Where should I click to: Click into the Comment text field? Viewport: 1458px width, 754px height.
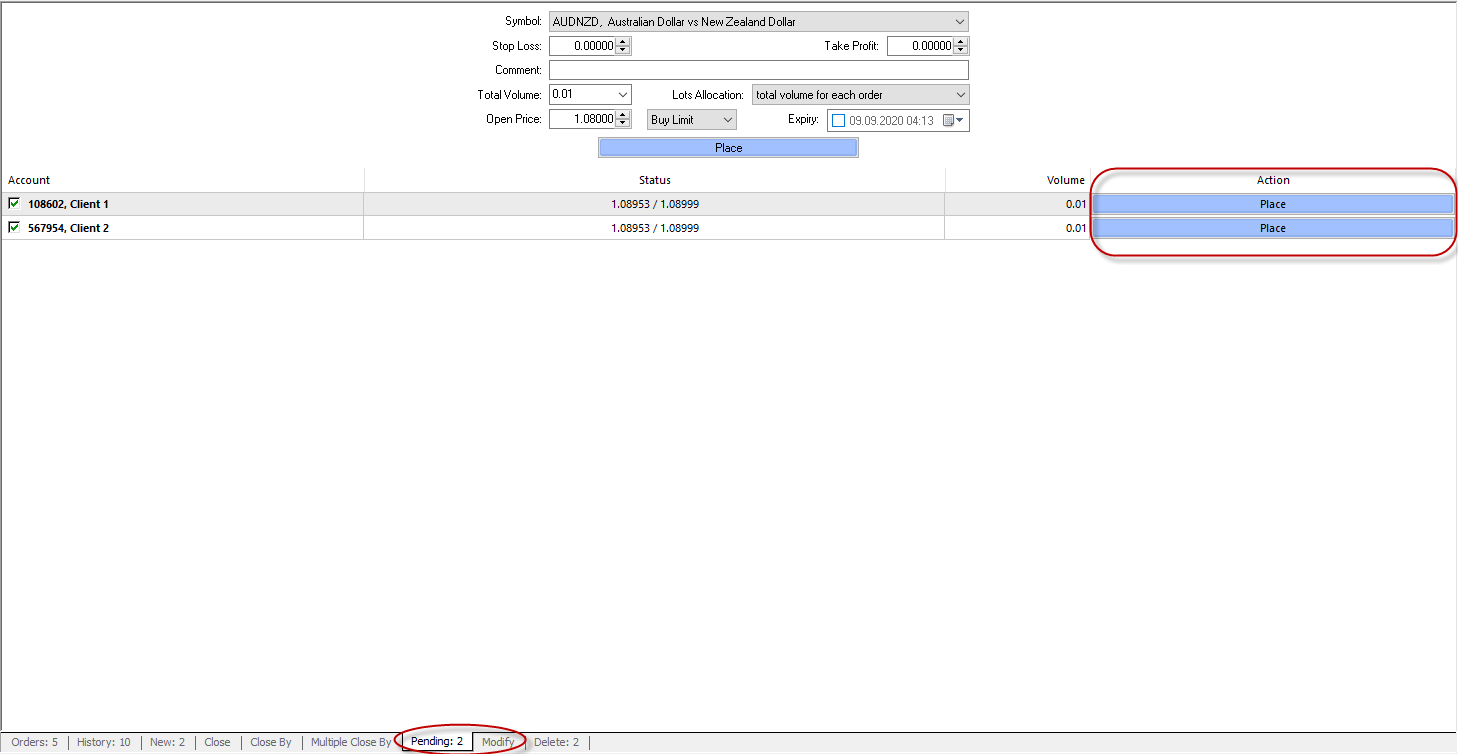click(758, 70)
